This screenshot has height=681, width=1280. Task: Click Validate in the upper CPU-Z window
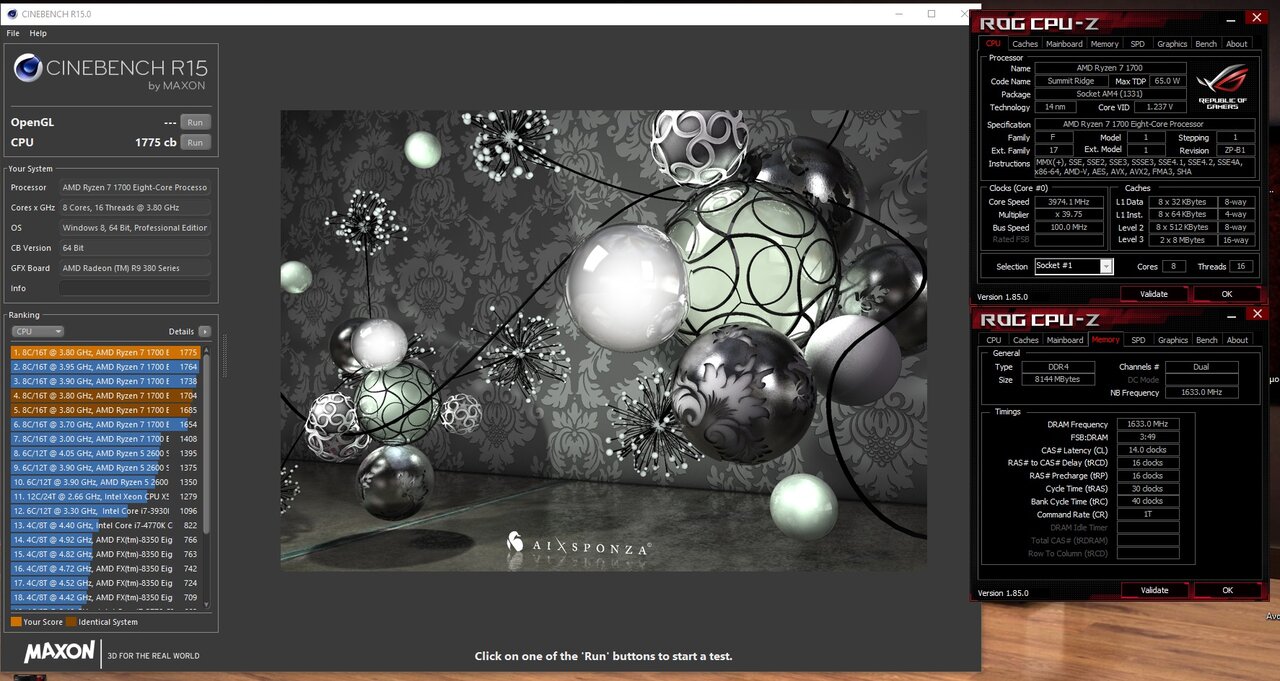(1154, 294)
